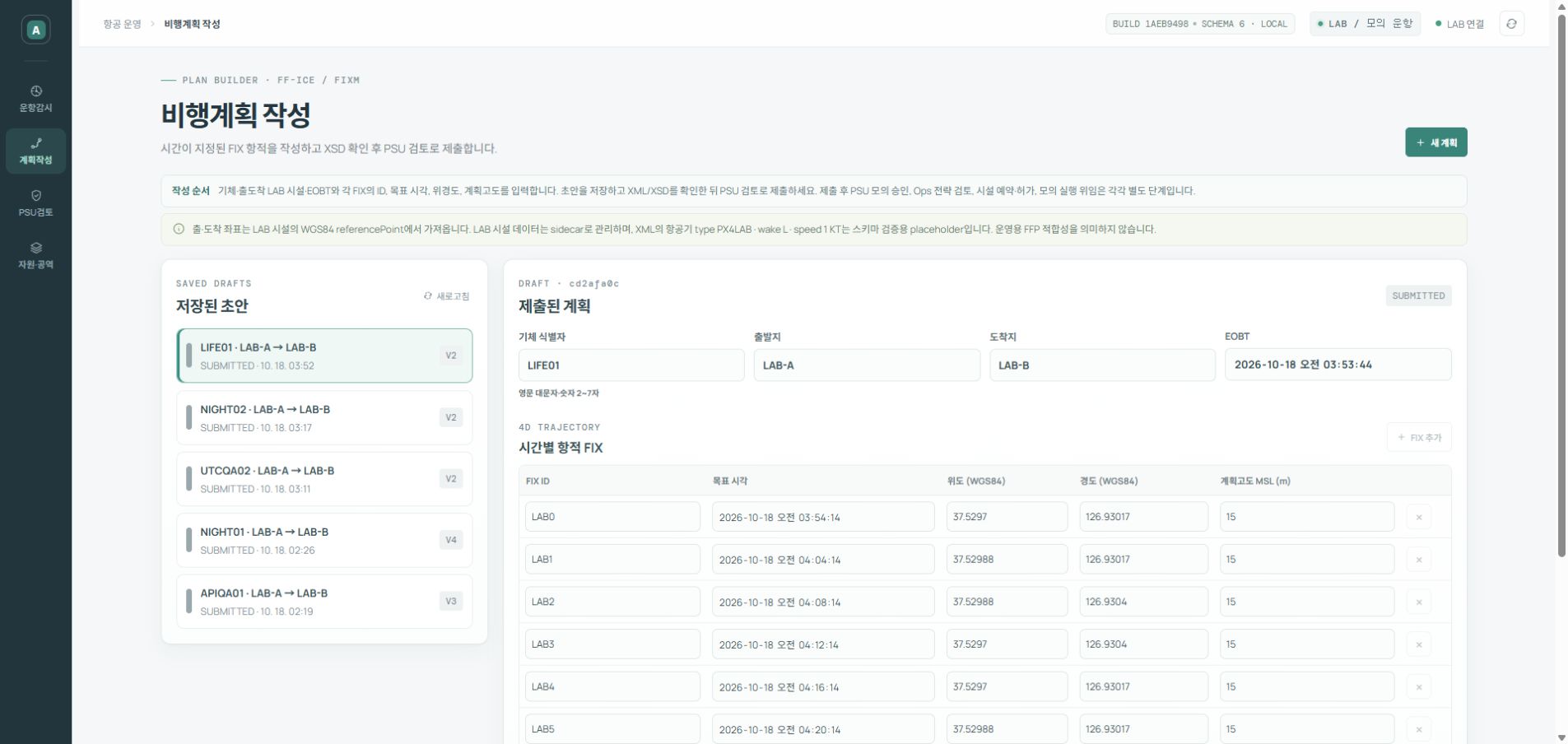The image size is (1568, 744).
Task: Open the NIGHT02 saved draft
Action: tap(324, 417)
